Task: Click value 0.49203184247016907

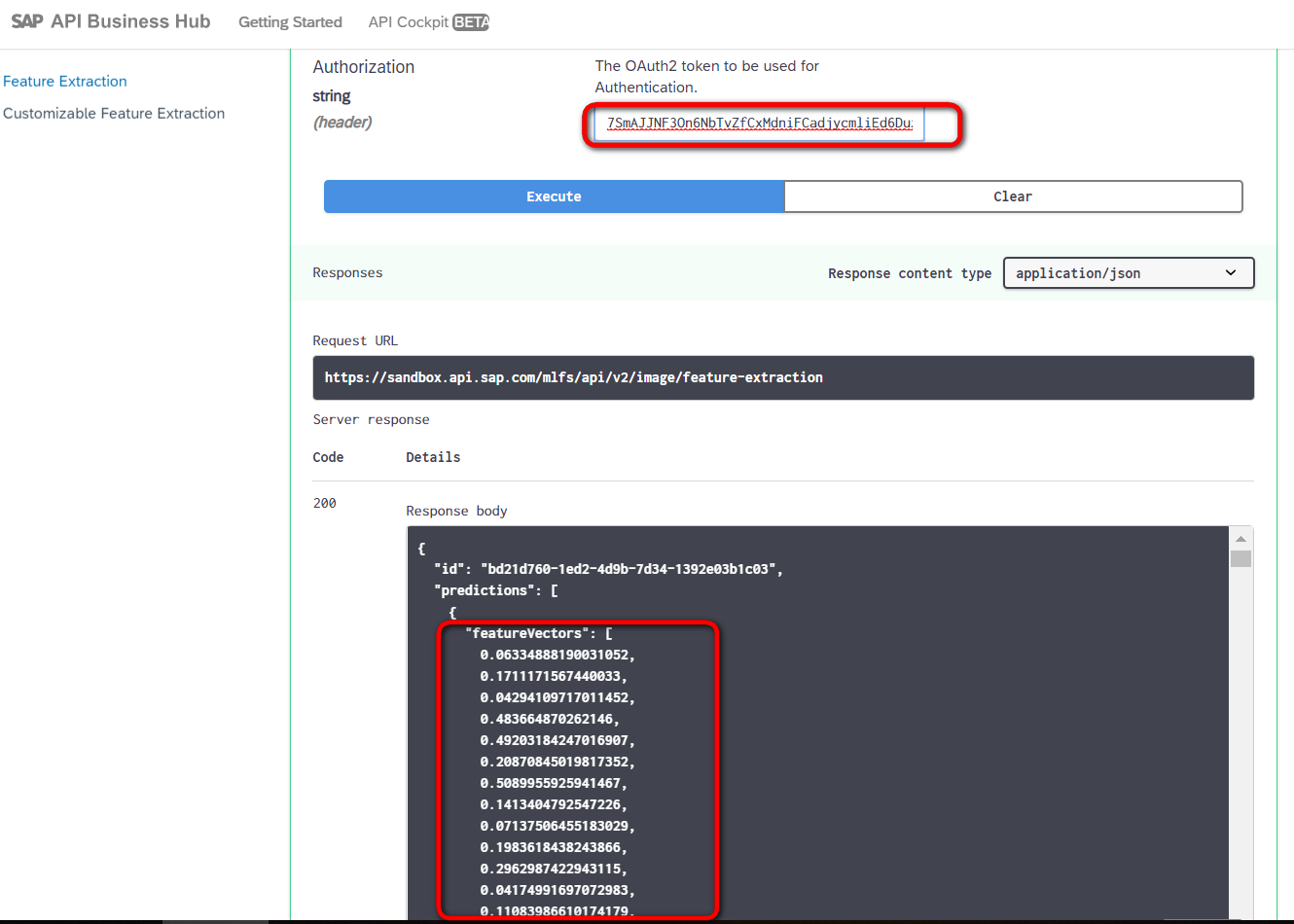Action: tap(557, 740)
